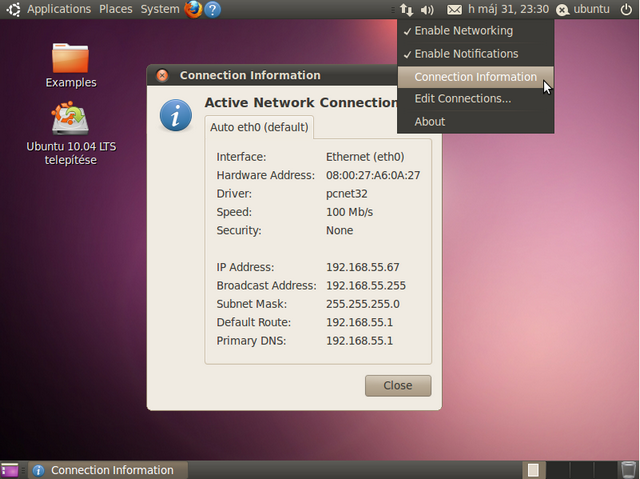The height and width of the screenshot is (479, 640).
Task: Toggle the Enable Notifications option
Action: coord(466,54)
